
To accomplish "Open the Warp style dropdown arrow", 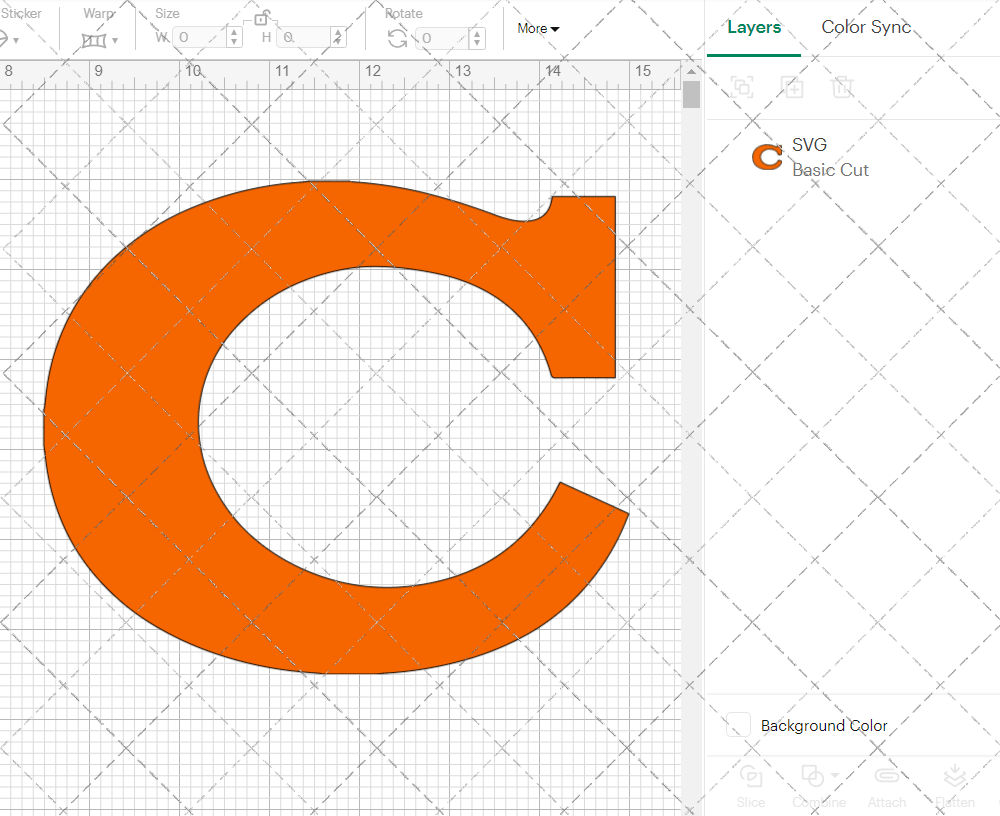I will click(x=113, y=38).
